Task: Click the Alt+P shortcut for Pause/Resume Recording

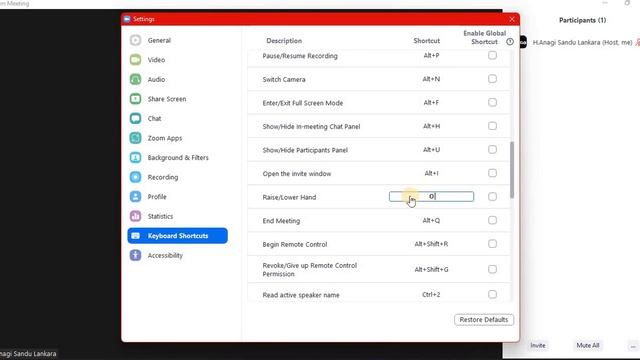Action: pos(431,56)
